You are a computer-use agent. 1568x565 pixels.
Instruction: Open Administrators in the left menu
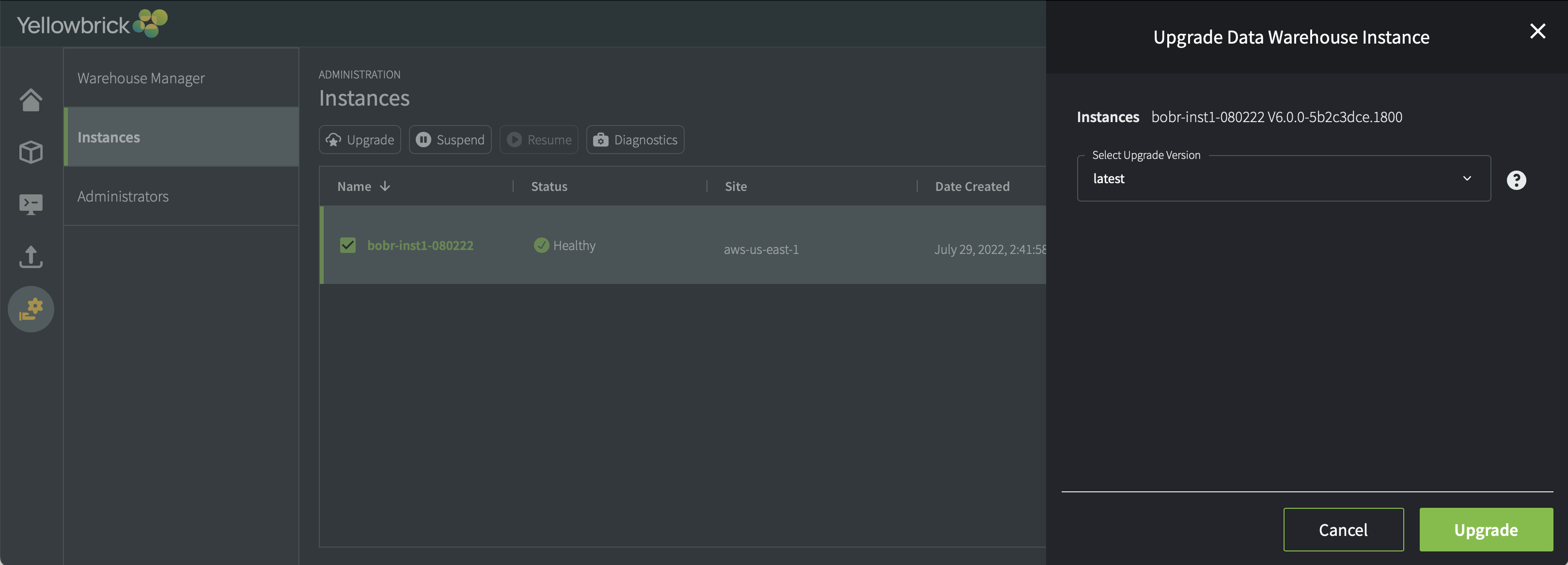(x=181, y=196)
